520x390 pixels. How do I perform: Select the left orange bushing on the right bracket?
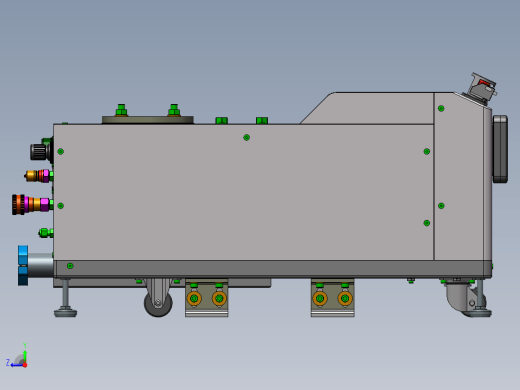[x=320, y=299]
